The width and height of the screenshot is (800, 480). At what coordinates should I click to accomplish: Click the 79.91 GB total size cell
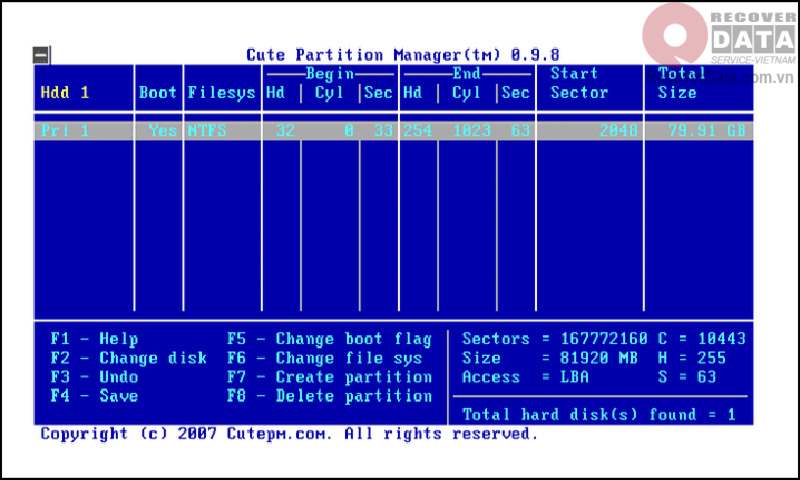click(x=707, y=131)
